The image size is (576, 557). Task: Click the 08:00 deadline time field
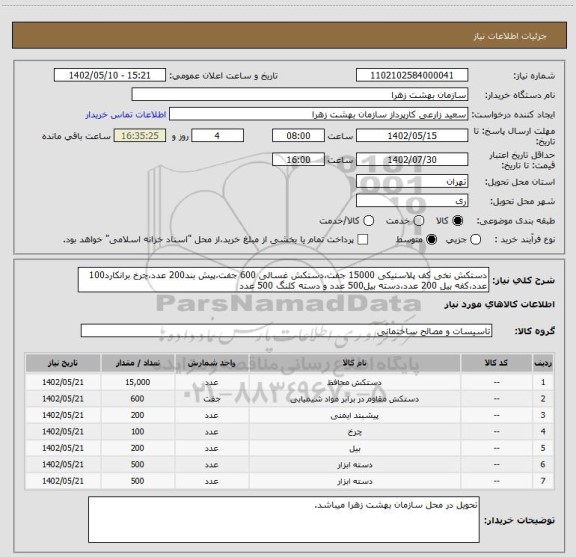click(x=298, y=136)
